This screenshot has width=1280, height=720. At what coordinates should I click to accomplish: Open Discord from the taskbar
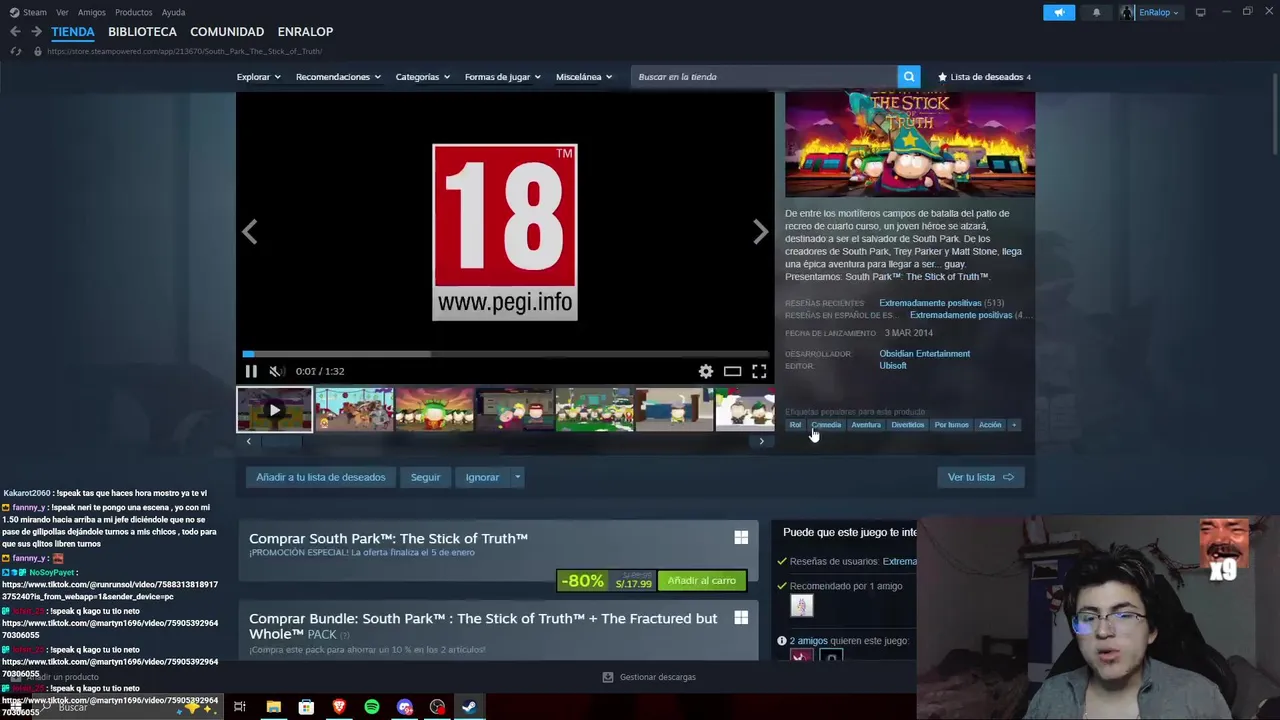click(x=405, y=707)
